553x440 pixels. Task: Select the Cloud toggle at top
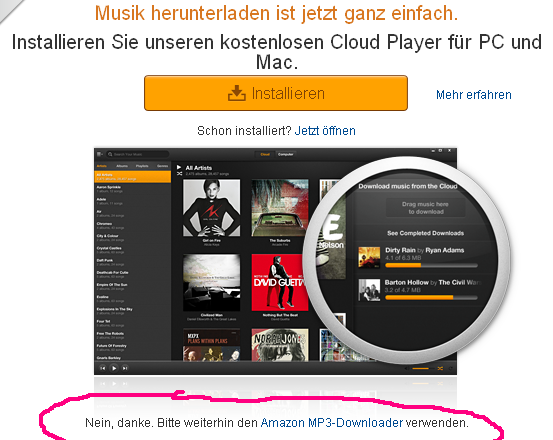click(265, 154)
